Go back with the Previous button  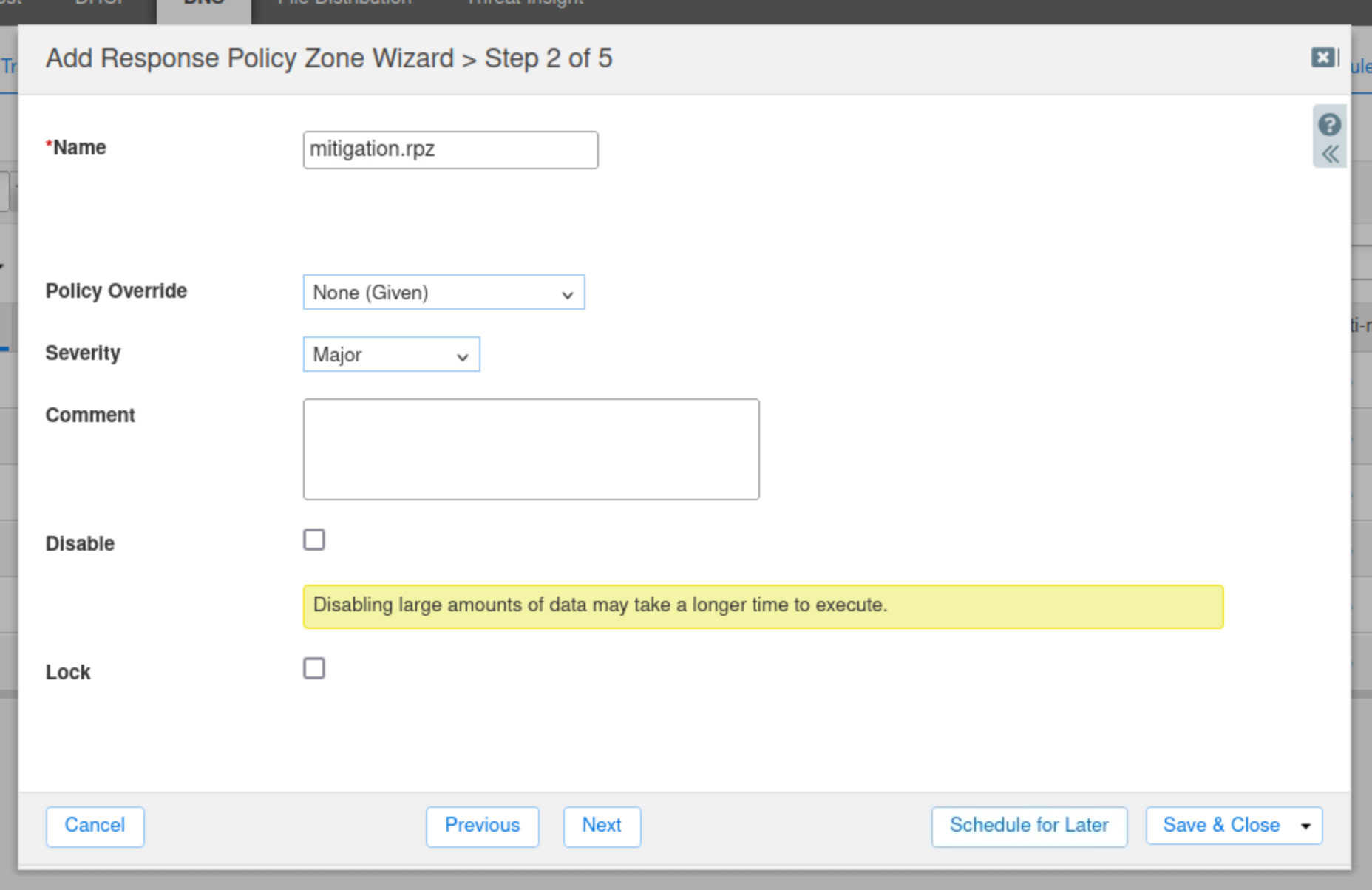point(482,826)
